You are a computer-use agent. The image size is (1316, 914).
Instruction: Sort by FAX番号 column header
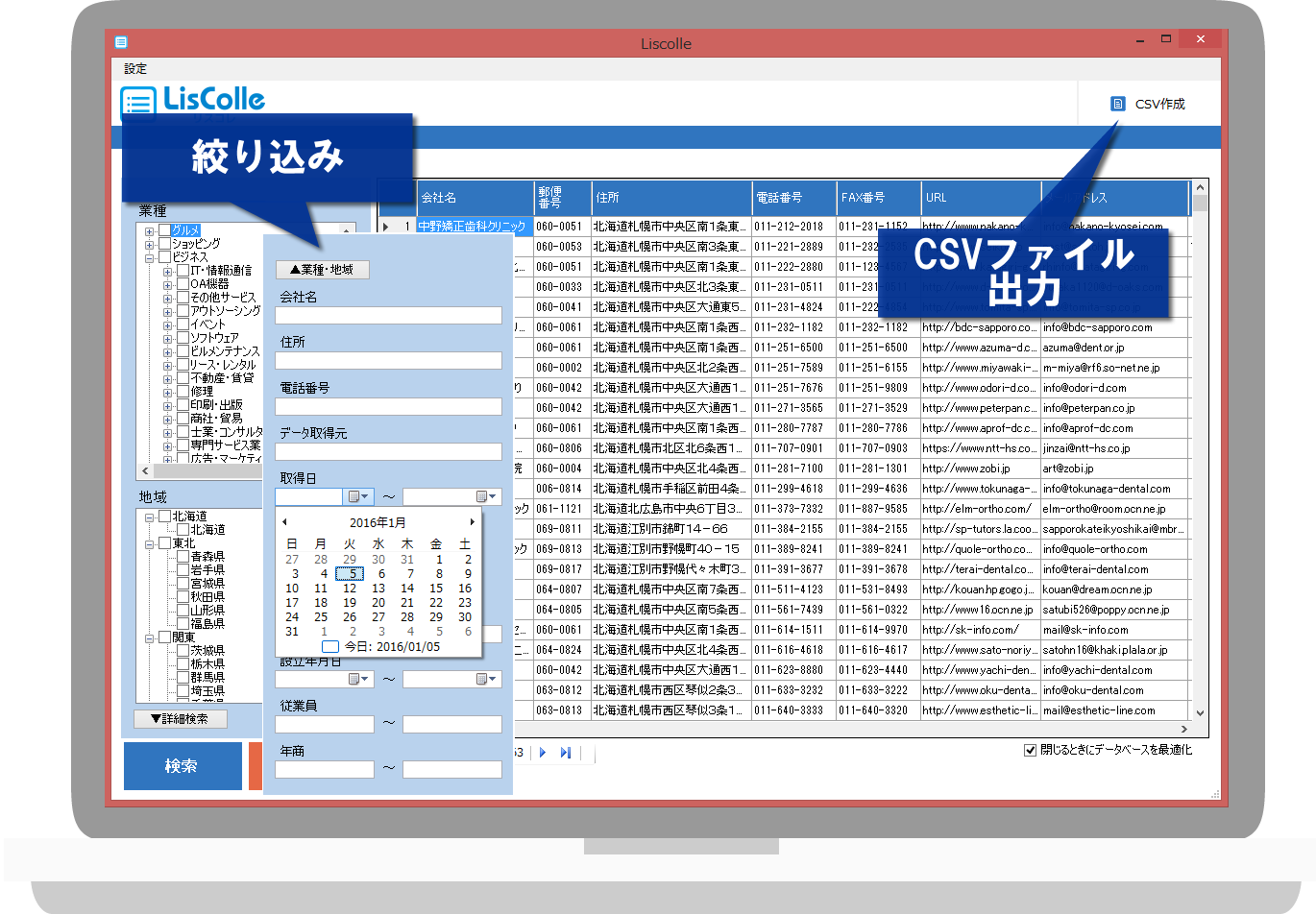[x=879, y=198]
